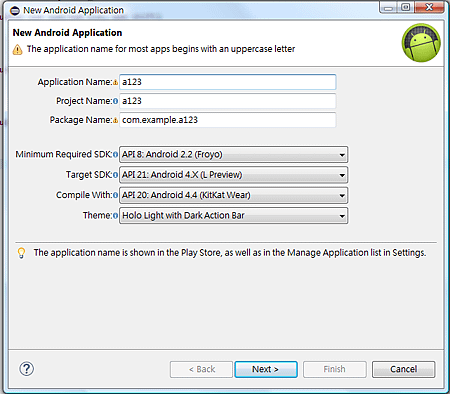The image size is (450, 394).
Task: Click the info icon beside Project Name
Action: click(115, 101)
